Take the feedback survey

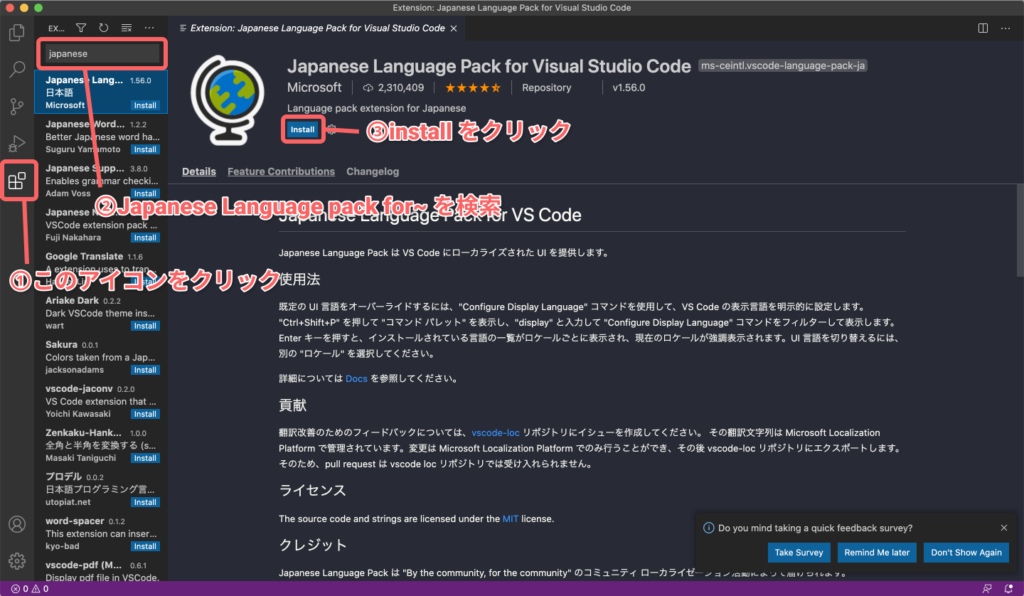[x=799, y=552]
